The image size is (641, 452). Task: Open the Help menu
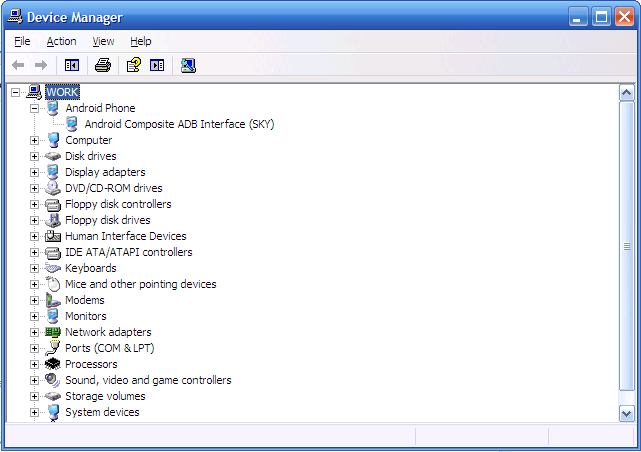pyautogui.click(x=141, y=41)
